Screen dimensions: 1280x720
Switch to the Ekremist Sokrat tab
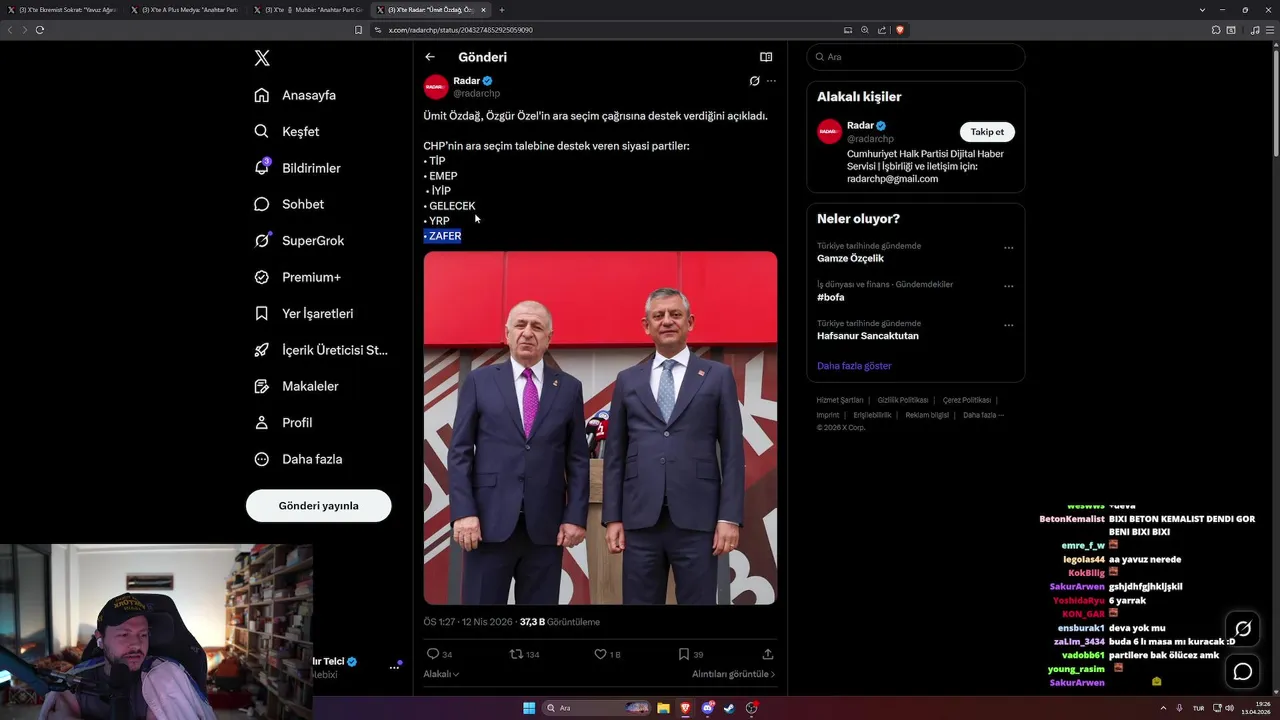pos(62,9)
